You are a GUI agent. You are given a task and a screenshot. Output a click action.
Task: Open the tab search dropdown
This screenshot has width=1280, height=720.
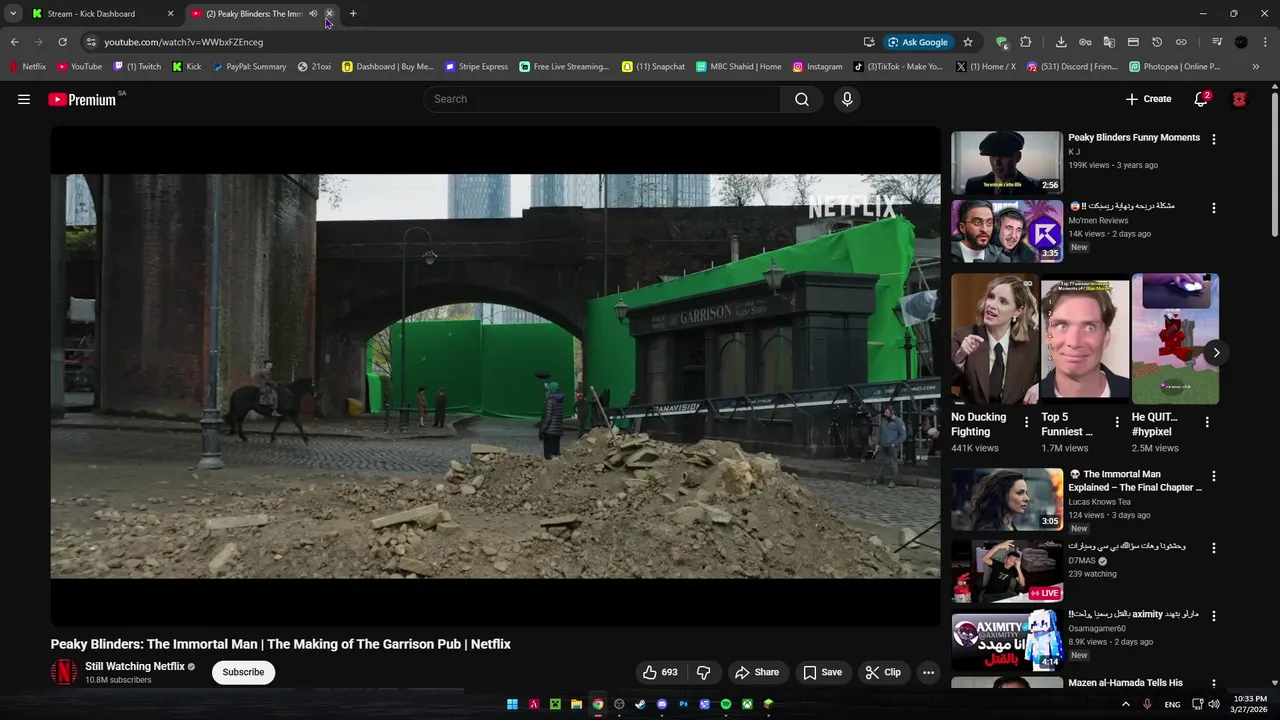[13, 14]
